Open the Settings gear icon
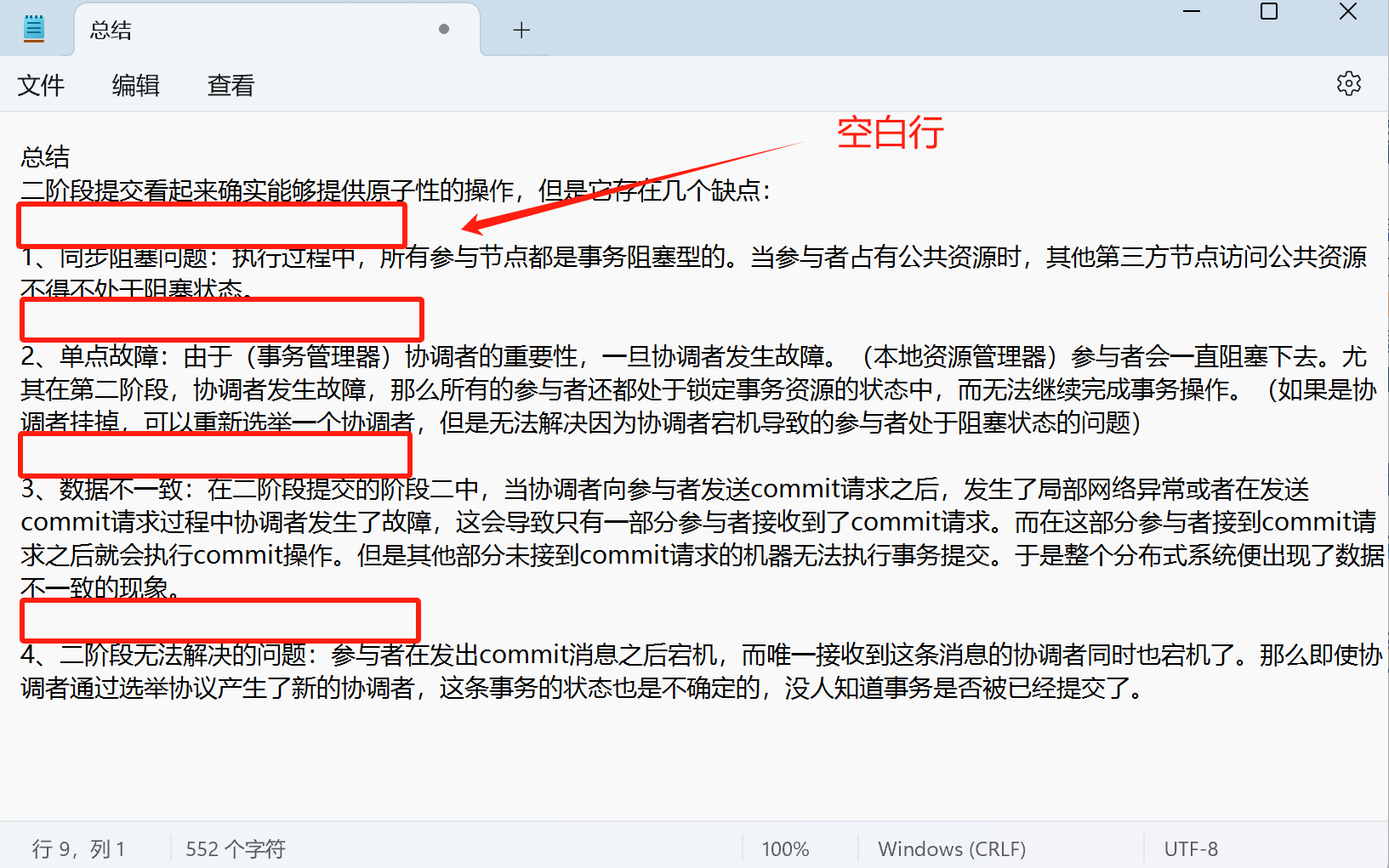 (1349, 83)
